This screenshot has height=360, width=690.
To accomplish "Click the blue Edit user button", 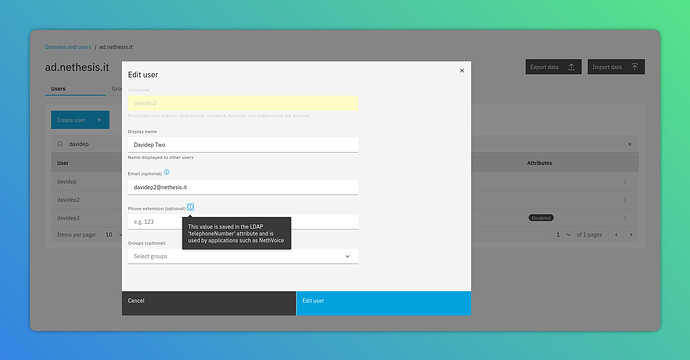I will [384, 303].
